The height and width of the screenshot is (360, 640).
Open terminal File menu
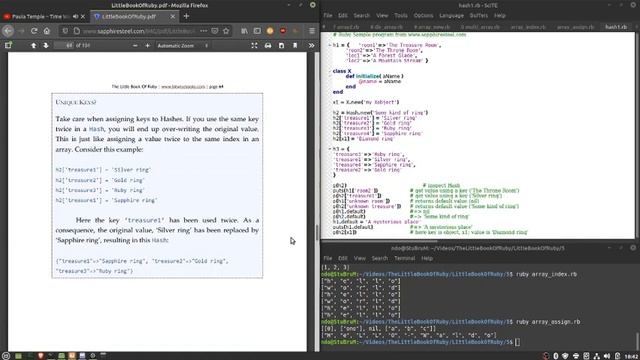328,258
